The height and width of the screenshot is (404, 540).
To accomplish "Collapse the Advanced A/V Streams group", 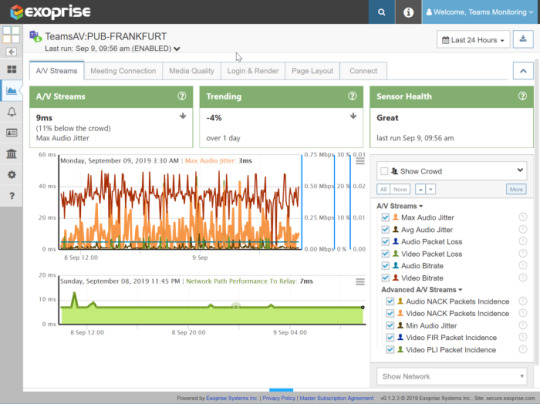I will (x=422, y=290).
